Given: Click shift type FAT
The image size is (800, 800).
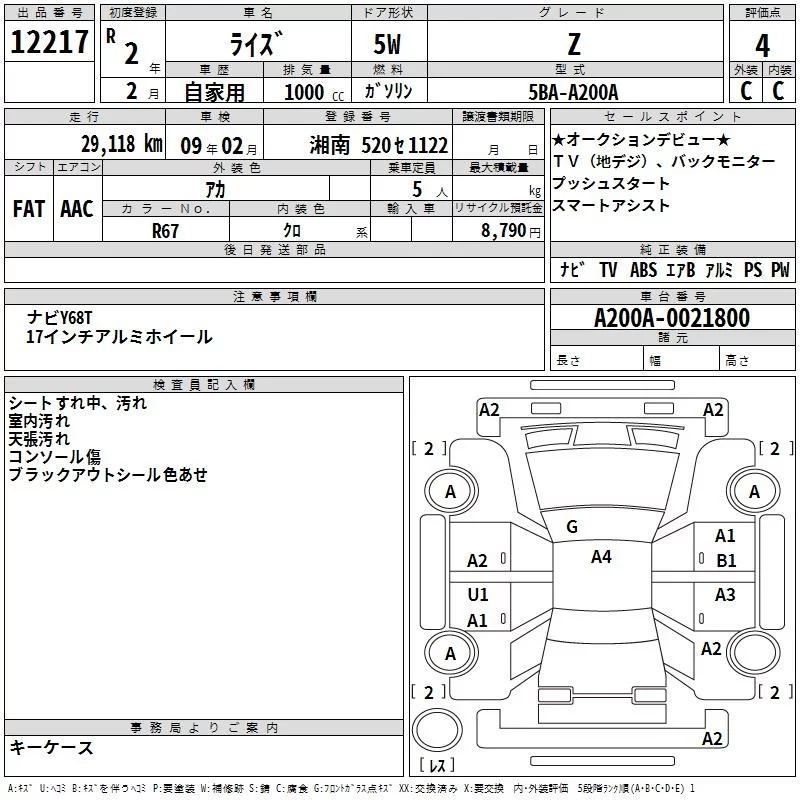Looking at the screenshot, I should point(29,209).
